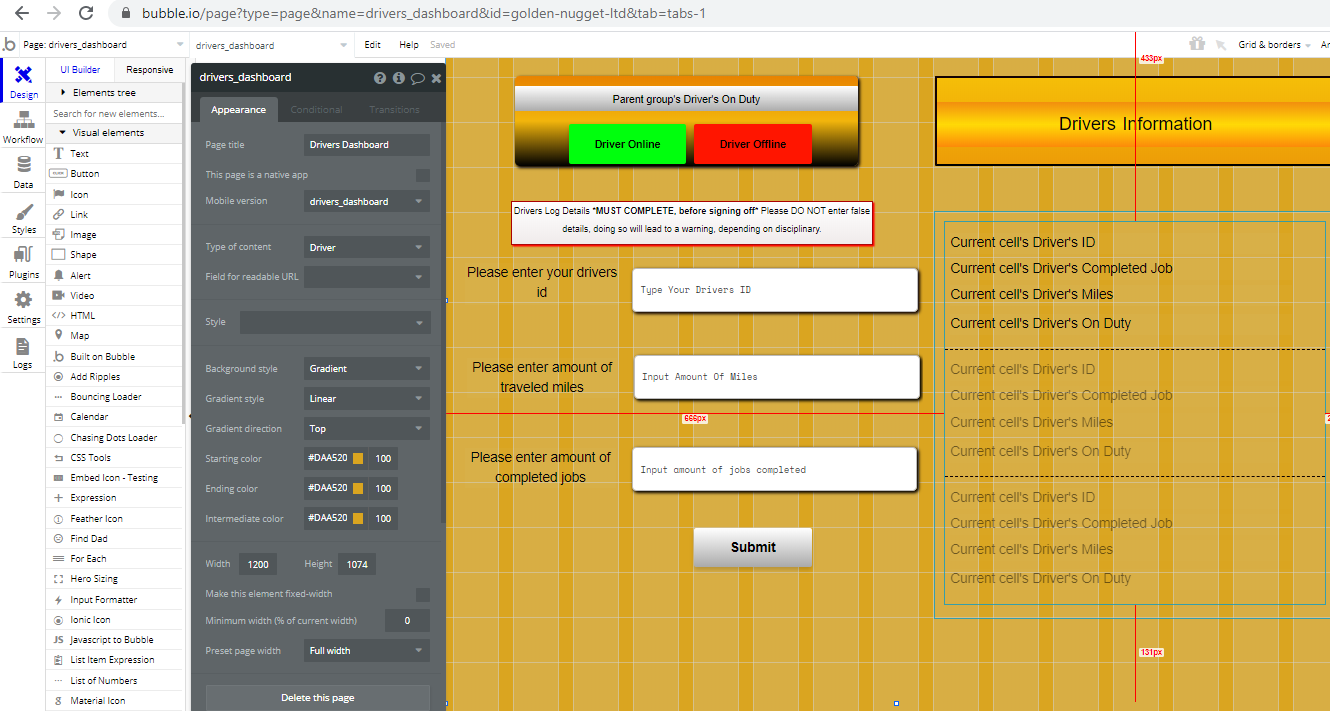Click Type Your Drivers ID input
The width and height of the screenshot is (1330, 711).
tap(775, 290)
